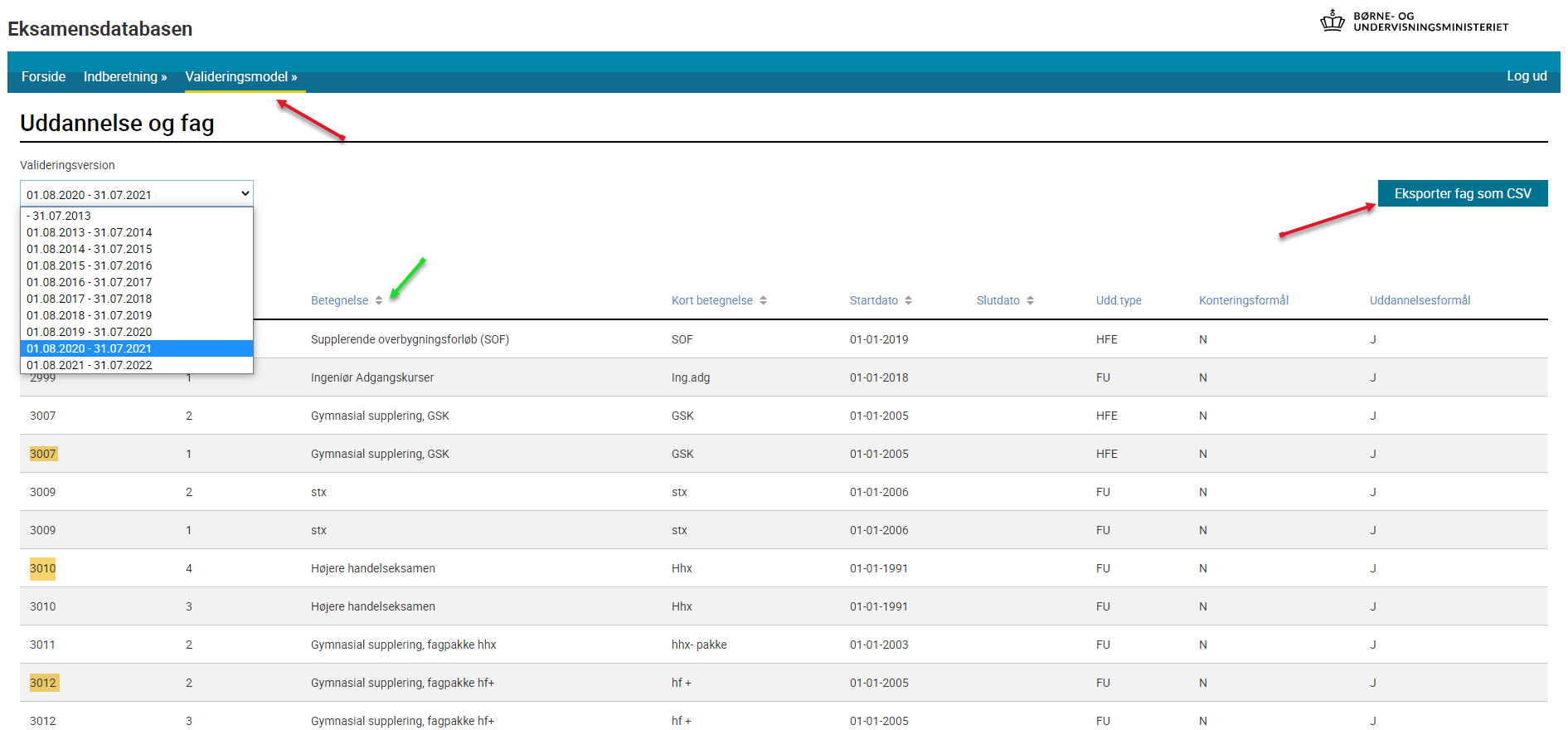
Task: Select option 01.08.2021 - 31.07.2022
Action: [137, 365]
